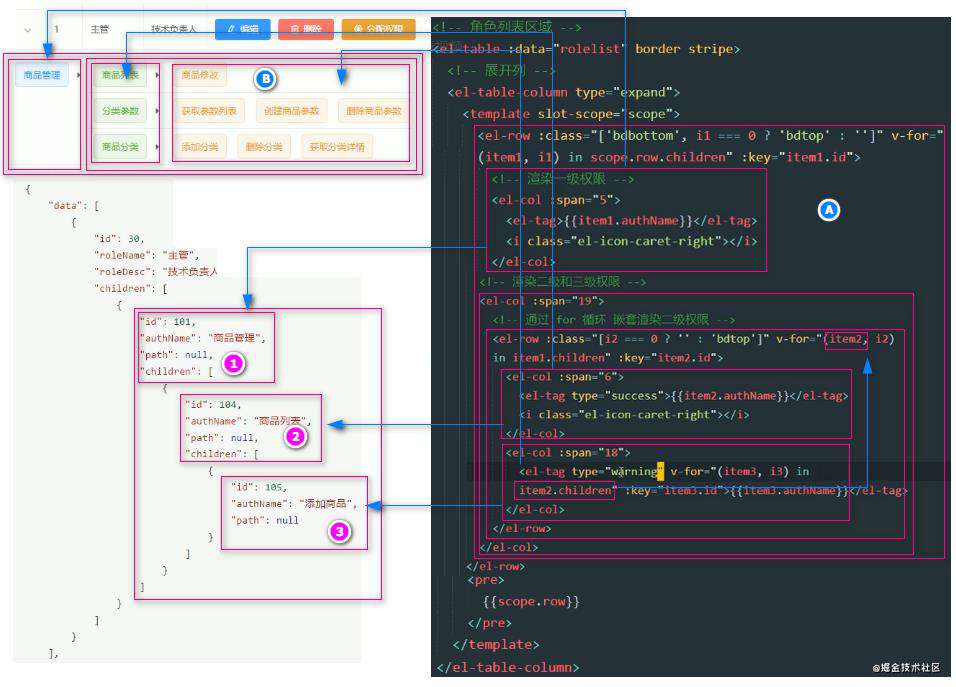Screen dimensions: 956x687
Task: Click JSON line "authName": "商品管理"
Action: pyautogui.click(x=202, y=338)
